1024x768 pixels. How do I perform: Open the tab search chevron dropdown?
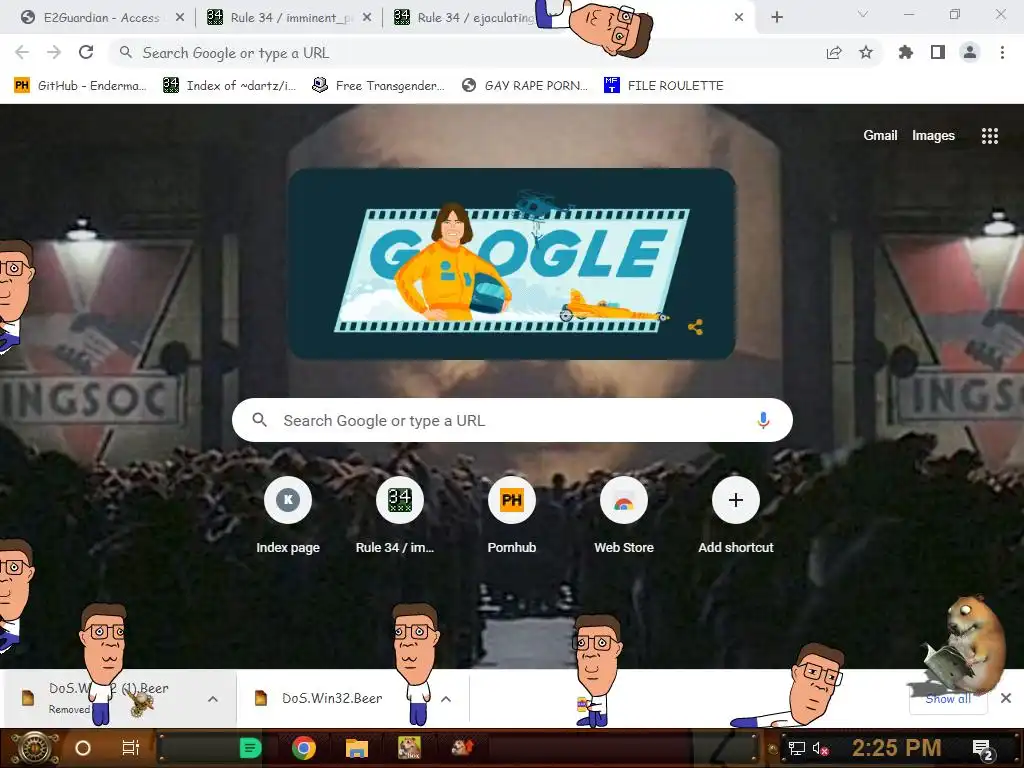pyautogui.click(x=863, y=14)
